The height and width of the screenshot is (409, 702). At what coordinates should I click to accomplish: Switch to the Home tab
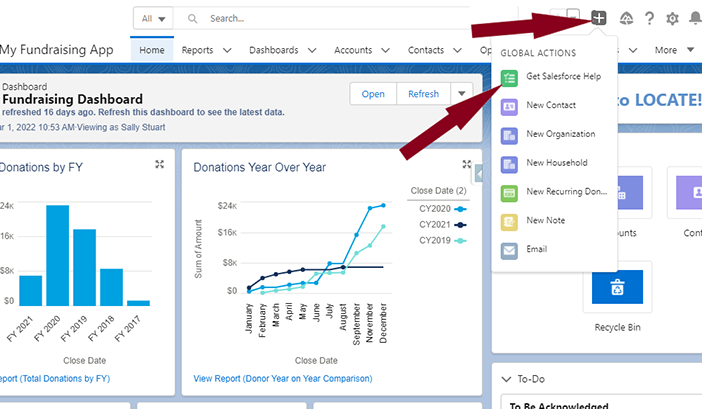click(x=152, y=50)
